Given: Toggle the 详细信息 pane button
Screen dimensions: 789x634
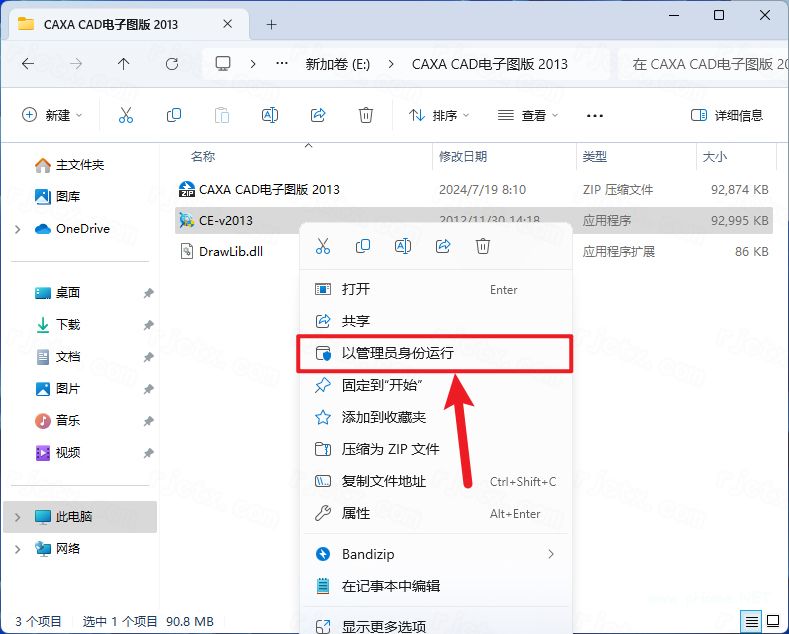Looking at the screenshot, I should pos(727,115).
